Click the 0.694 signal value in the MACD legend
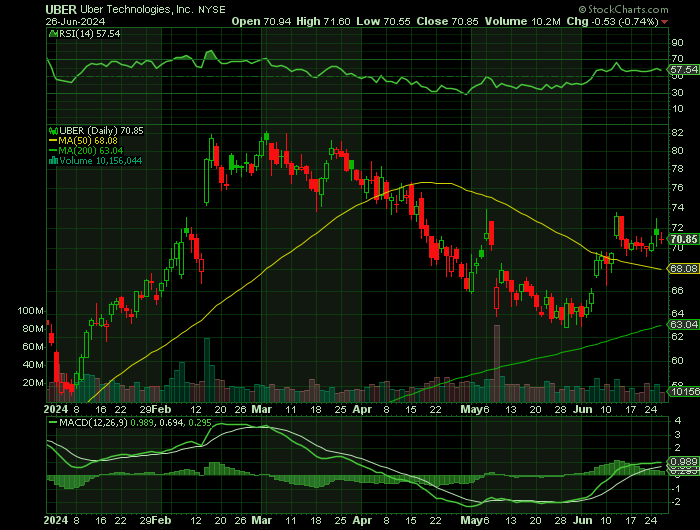 (171, 422)
